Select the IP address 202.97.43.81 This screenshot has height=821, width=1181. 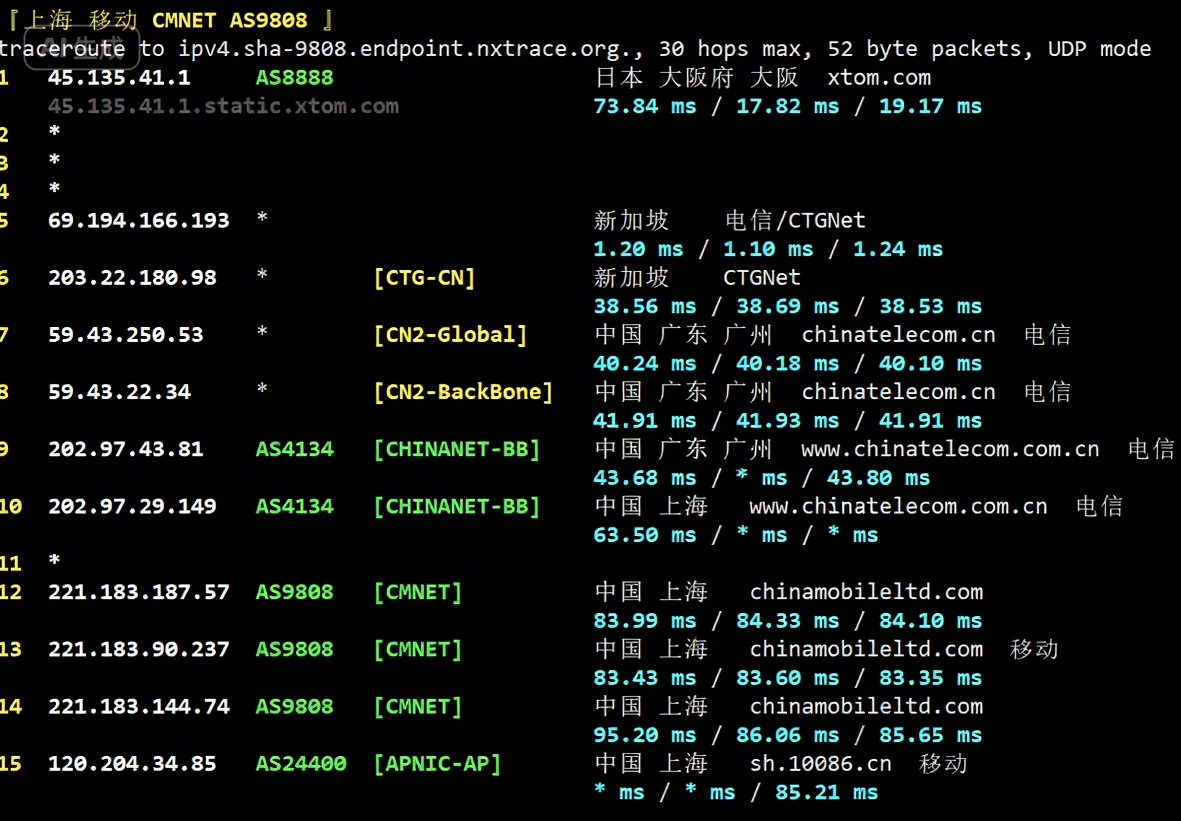coord(125,449)
